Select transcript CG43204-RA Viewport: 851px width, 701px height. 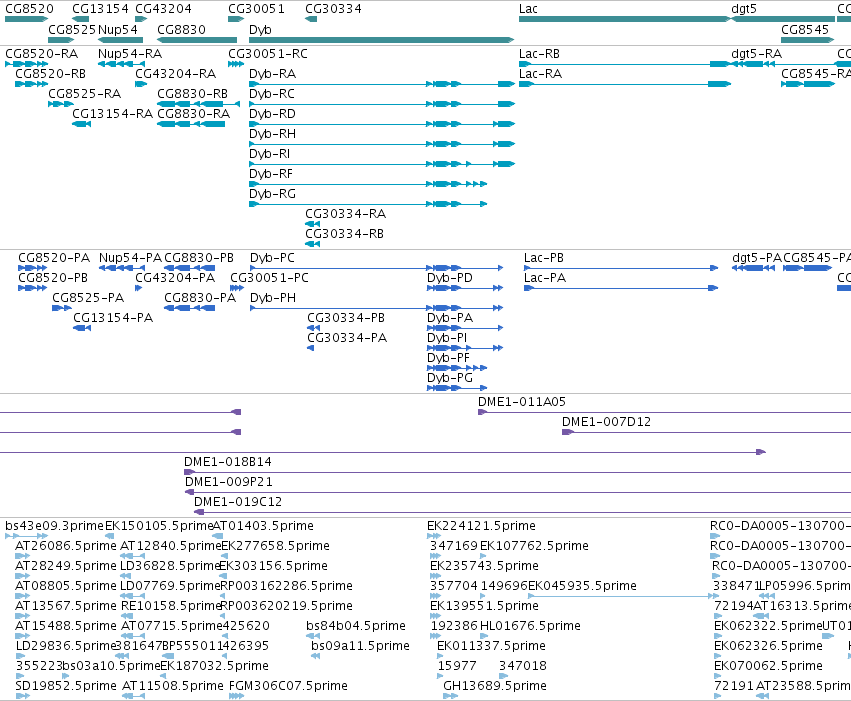(x=175, y=74)
